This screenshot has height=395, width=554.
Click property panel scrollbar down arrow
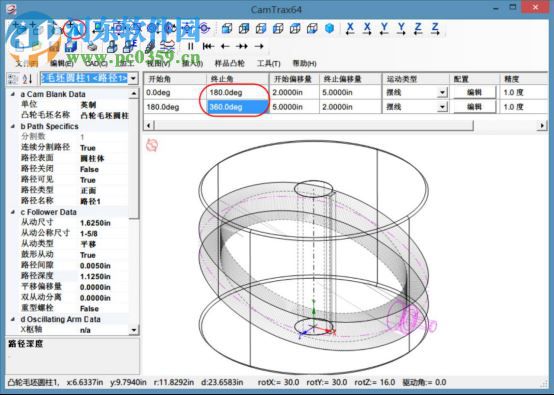[x=134, y=330]
